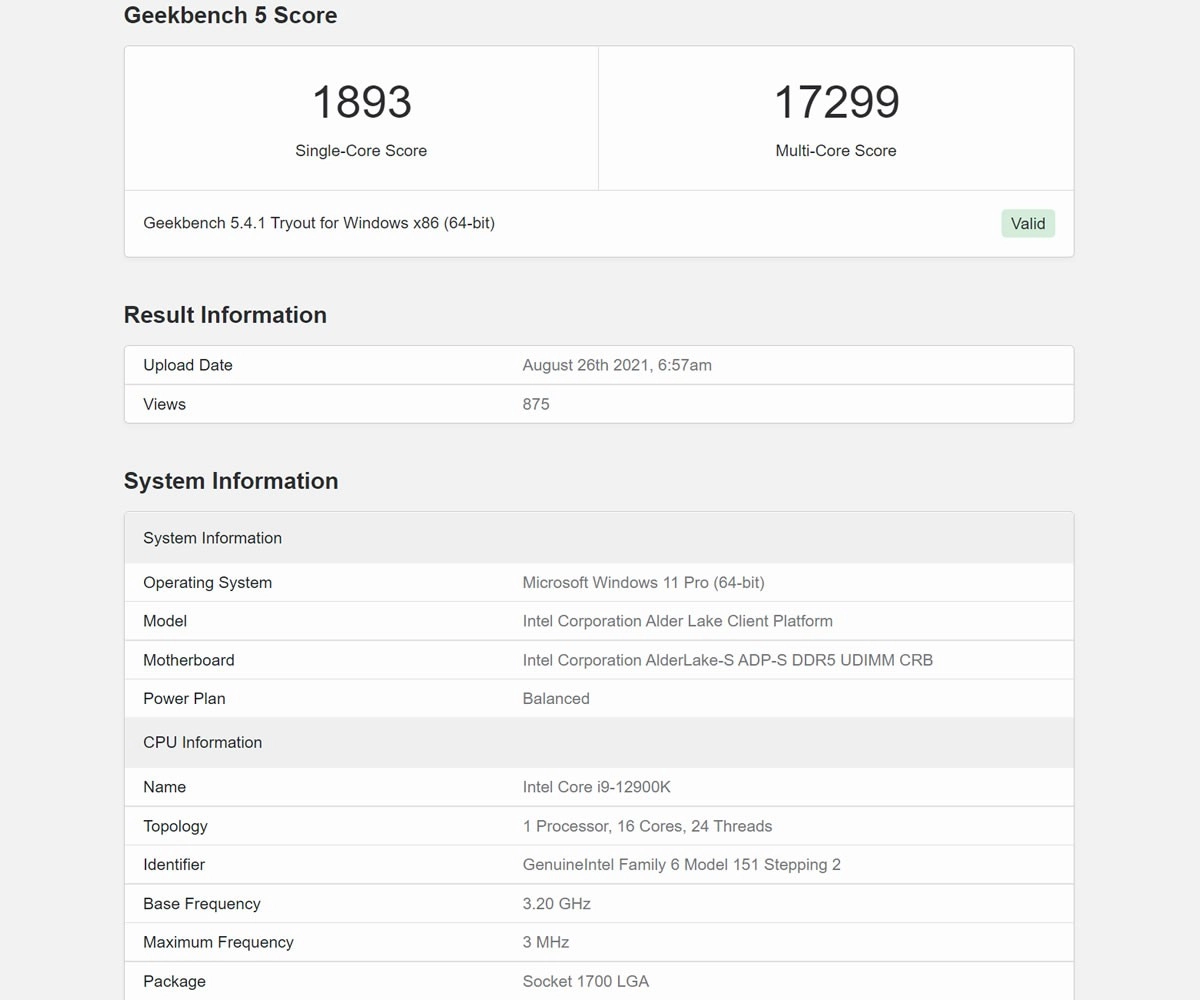
Task: Click Intel Core i9-12900K value
Action: point(596,787)
